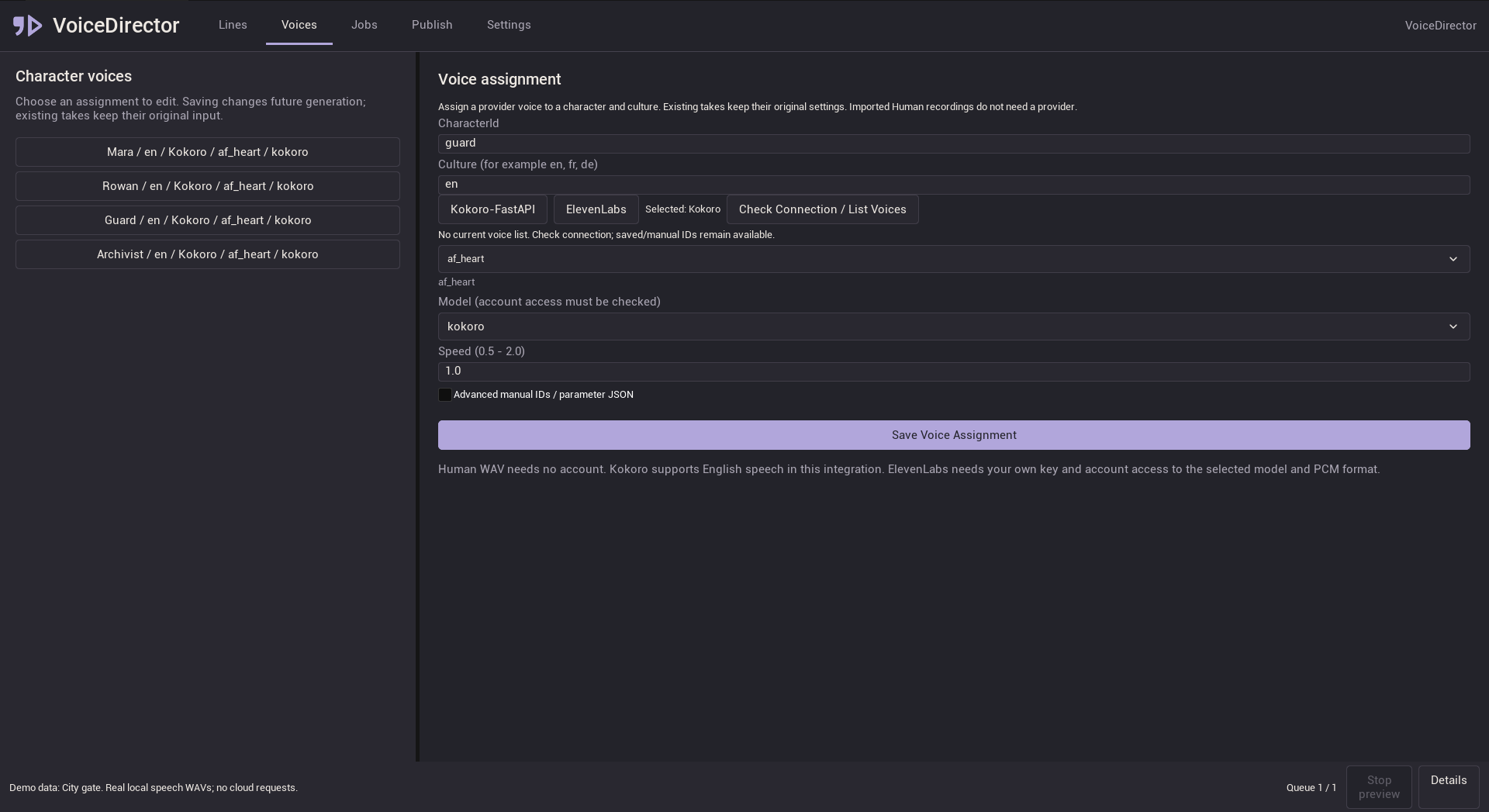1489x812 pixels.
Task: Expand the af_heart voice dropdown
Action: [x=954, y=259]
